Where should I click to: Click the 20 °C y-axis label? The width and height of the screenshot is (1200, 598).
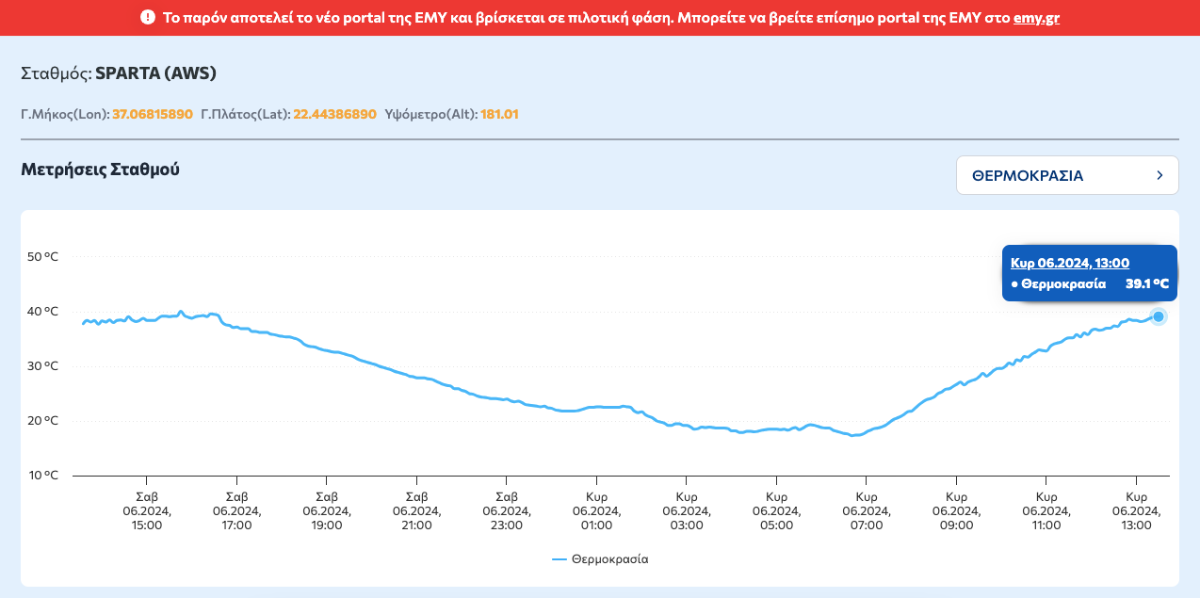tap(43, 420)
